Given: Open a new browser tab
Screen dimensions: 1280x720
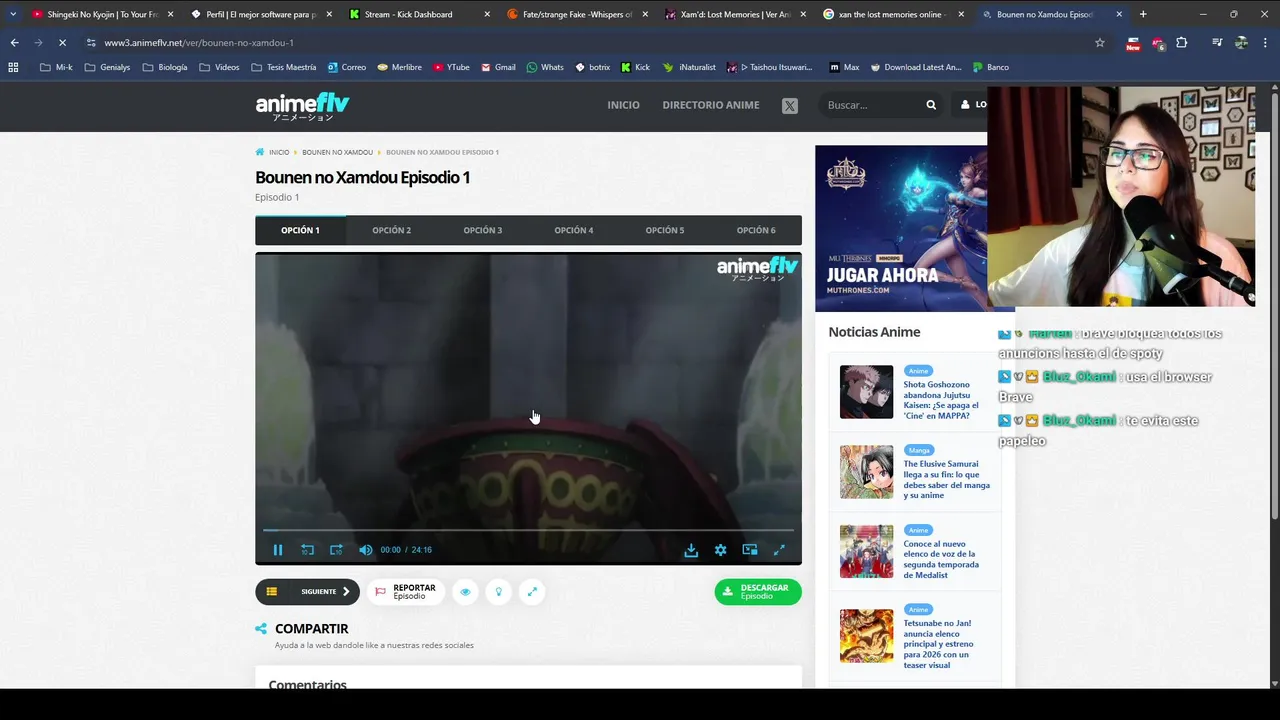Looking at the screenshot, I should pos(1143,14).
